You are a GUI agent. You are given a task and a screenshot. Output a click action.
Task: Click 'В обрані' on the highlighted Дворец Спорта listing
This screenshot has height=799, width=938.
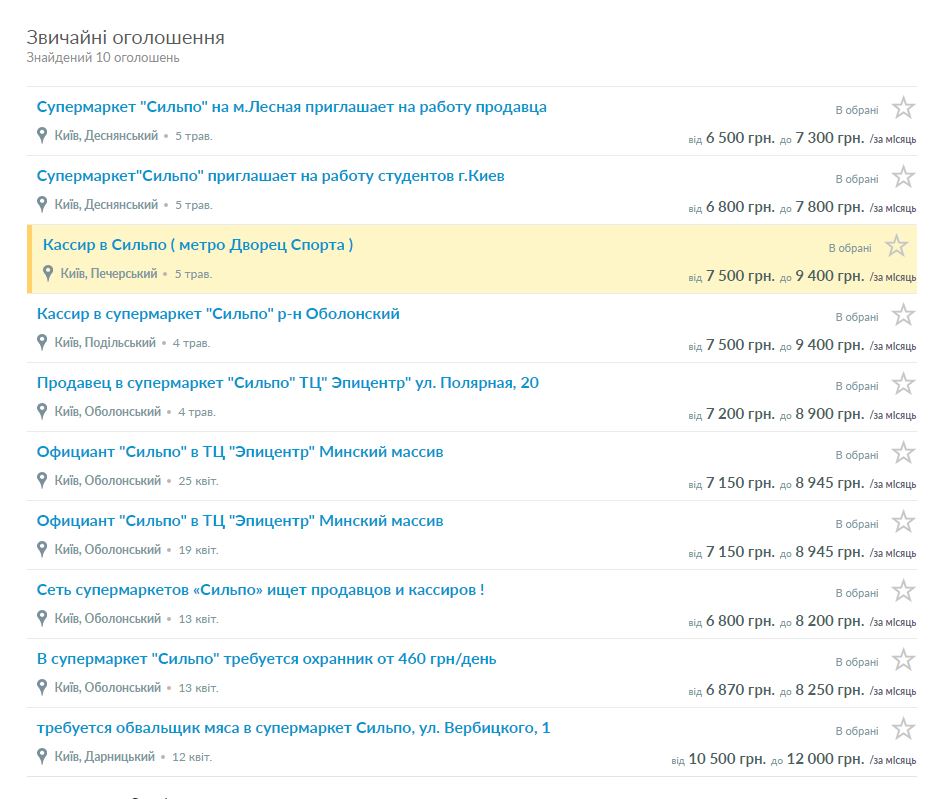tap(849, 248)
